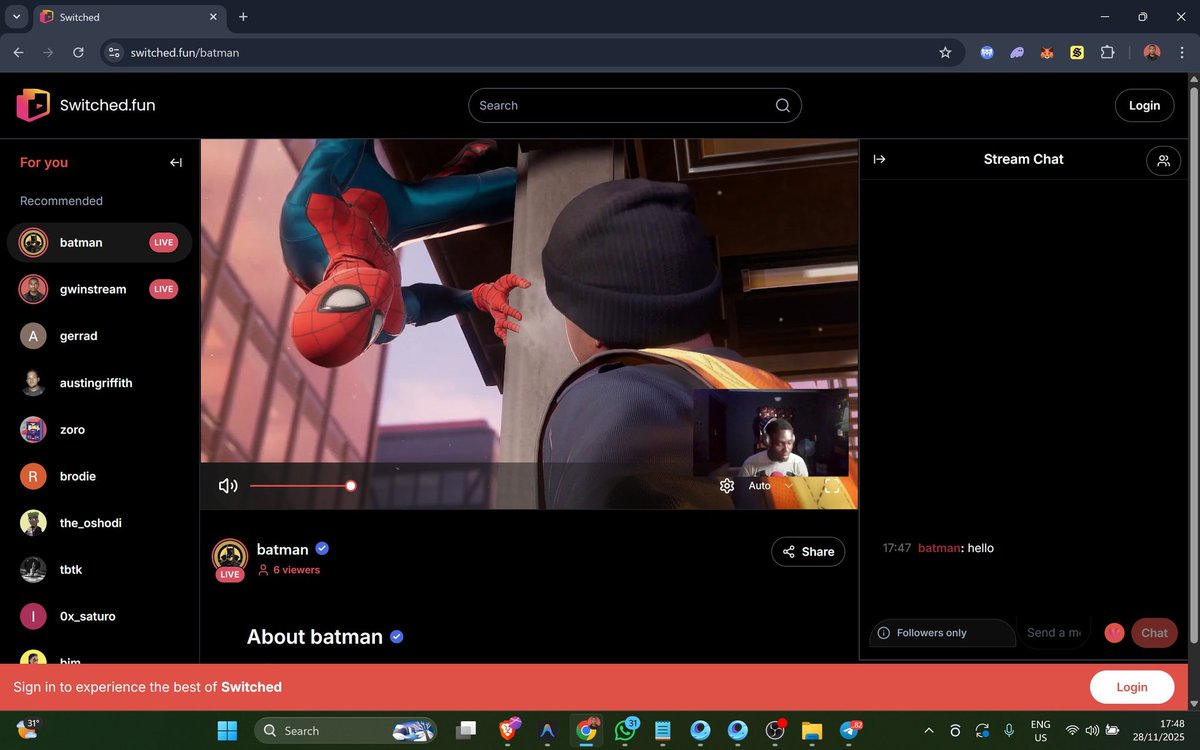The width and height of the screenshot is (1200, 750).
Task: Open the Chrome profile avatar
Action: [x=1152, y=52]
